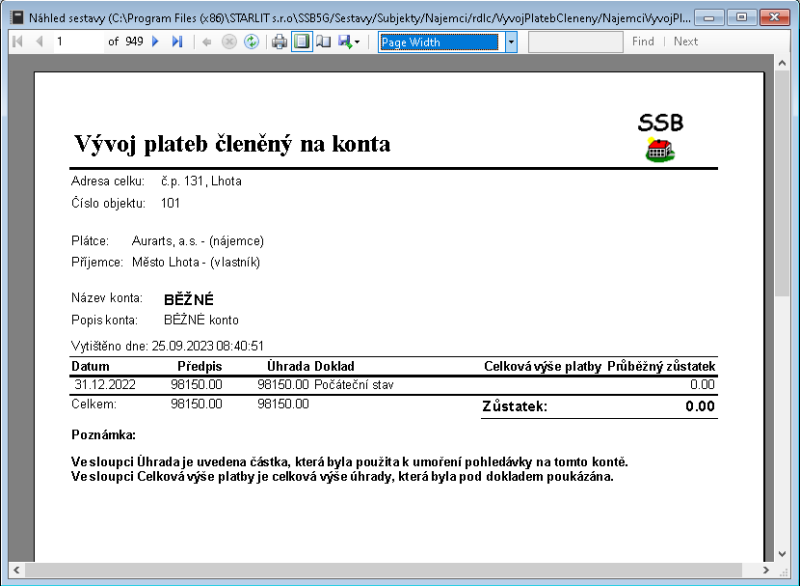Click the SSB house logo
The height and width of the screenshot is (586, 800).
(660, 151)
